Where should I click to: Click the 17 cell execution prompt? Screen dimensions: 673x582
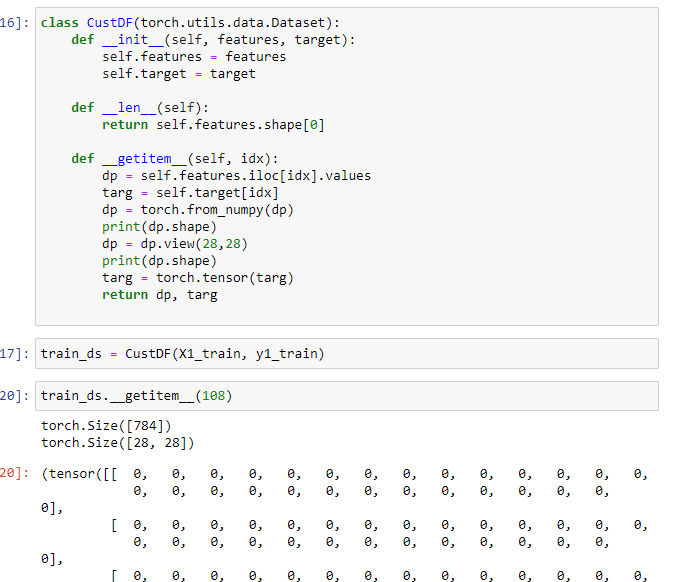tap(16, 354)
